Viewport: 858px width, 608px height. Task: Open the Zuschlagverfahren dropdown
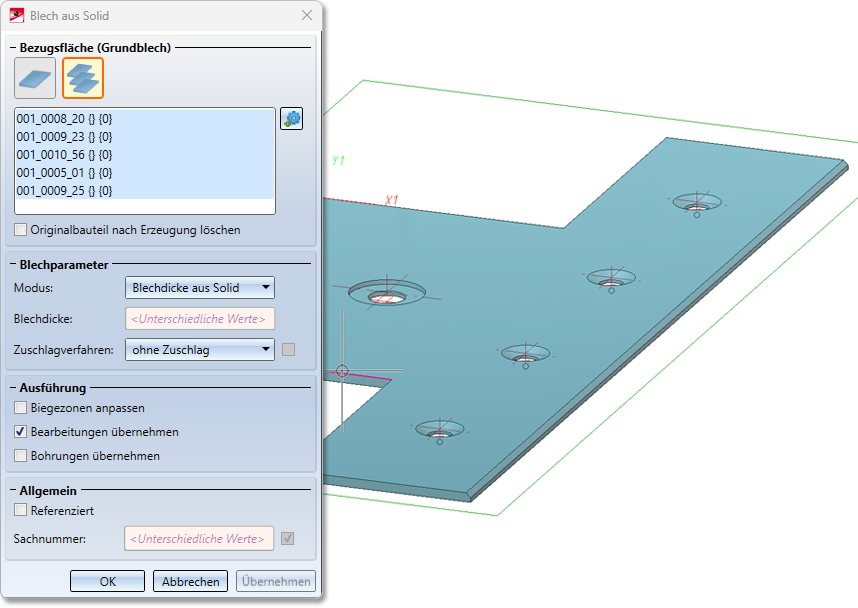(x=200, y=350)
